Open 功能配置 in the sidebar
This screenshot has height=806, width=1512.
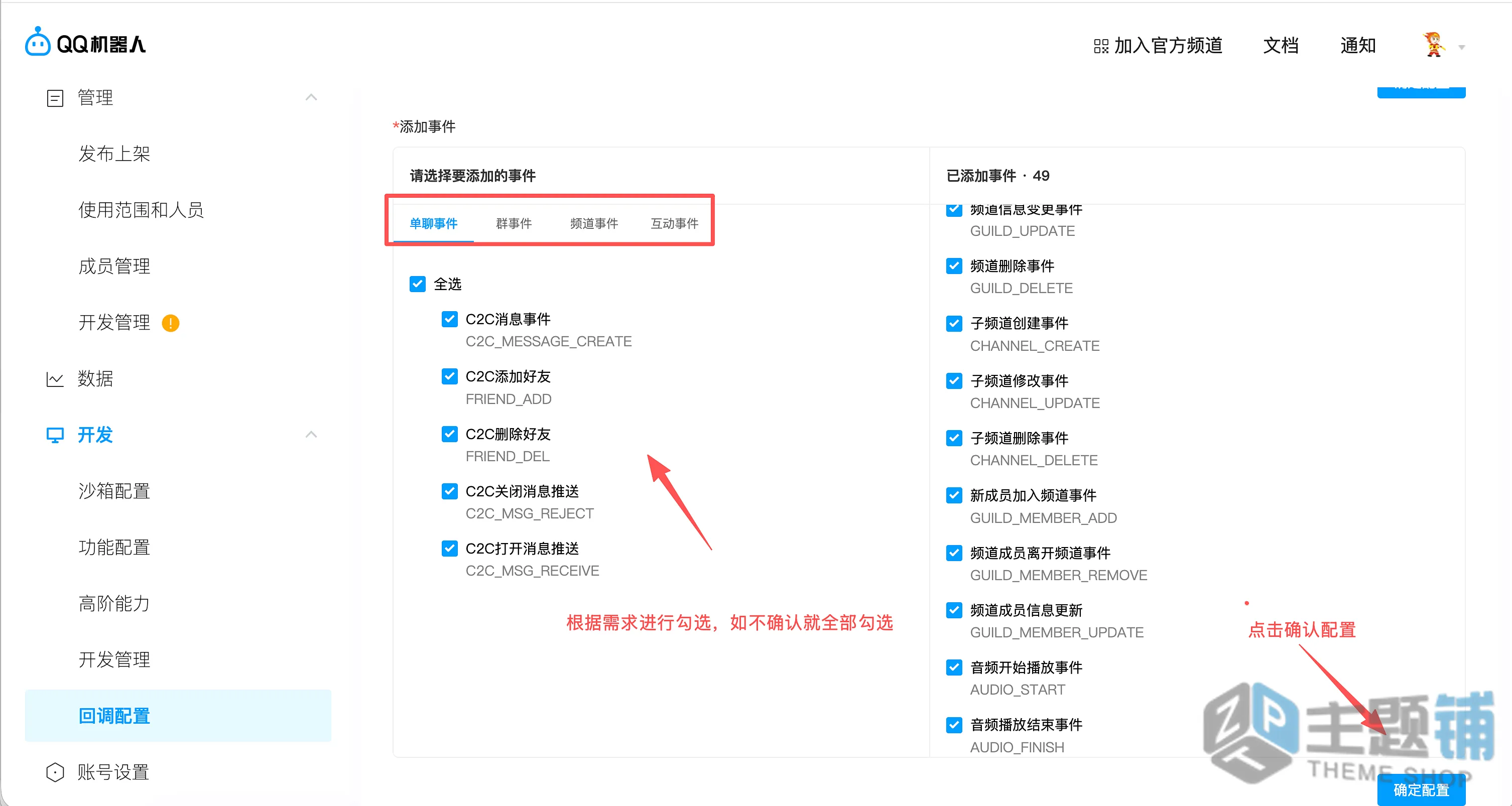(x=114, y=548)
